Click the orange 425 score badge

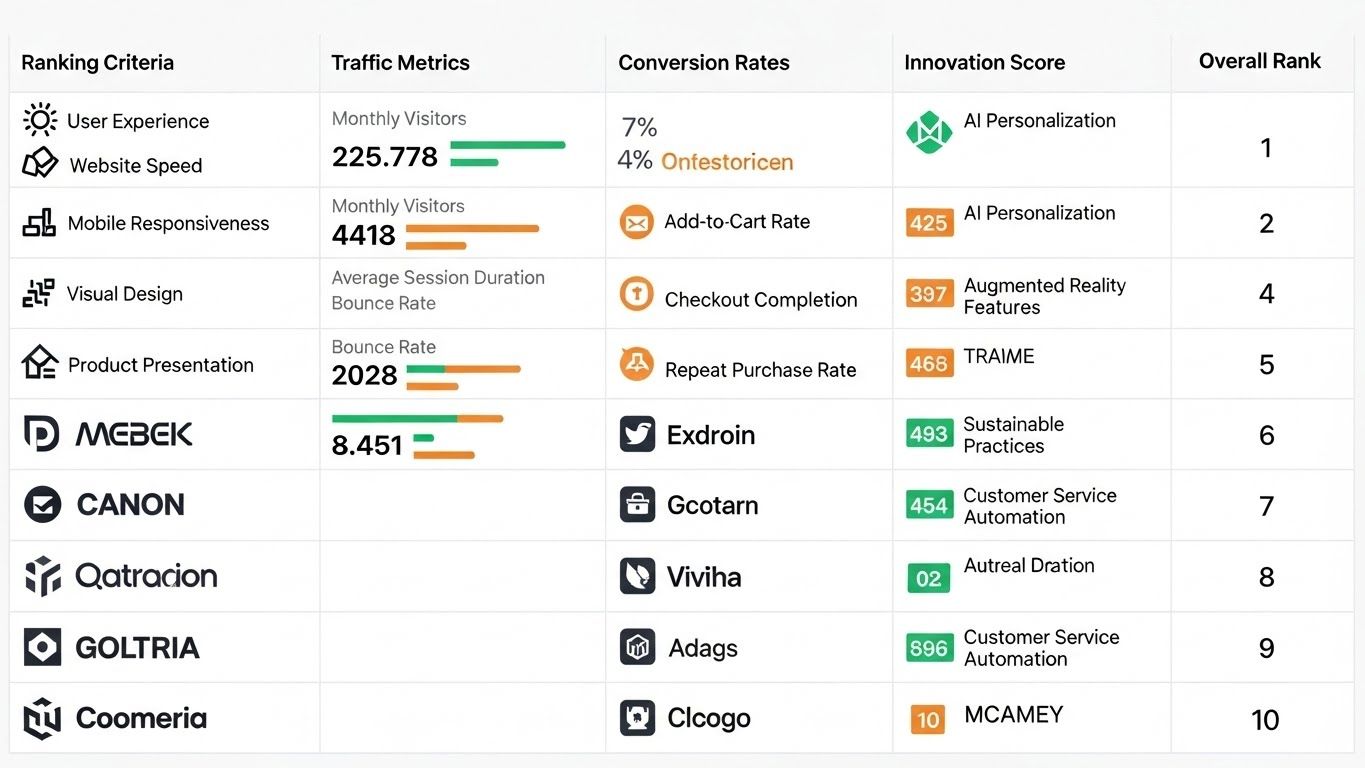click(929, 222)
